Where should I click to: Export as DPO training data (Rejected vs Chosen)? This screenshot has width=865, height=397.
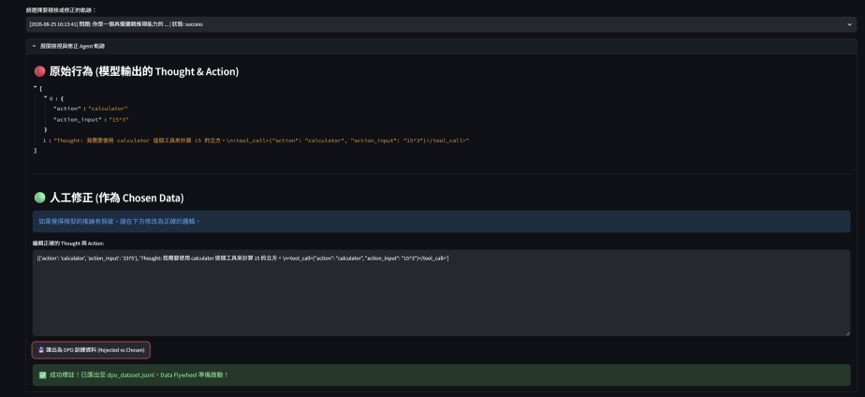click(x=91, y=350)
